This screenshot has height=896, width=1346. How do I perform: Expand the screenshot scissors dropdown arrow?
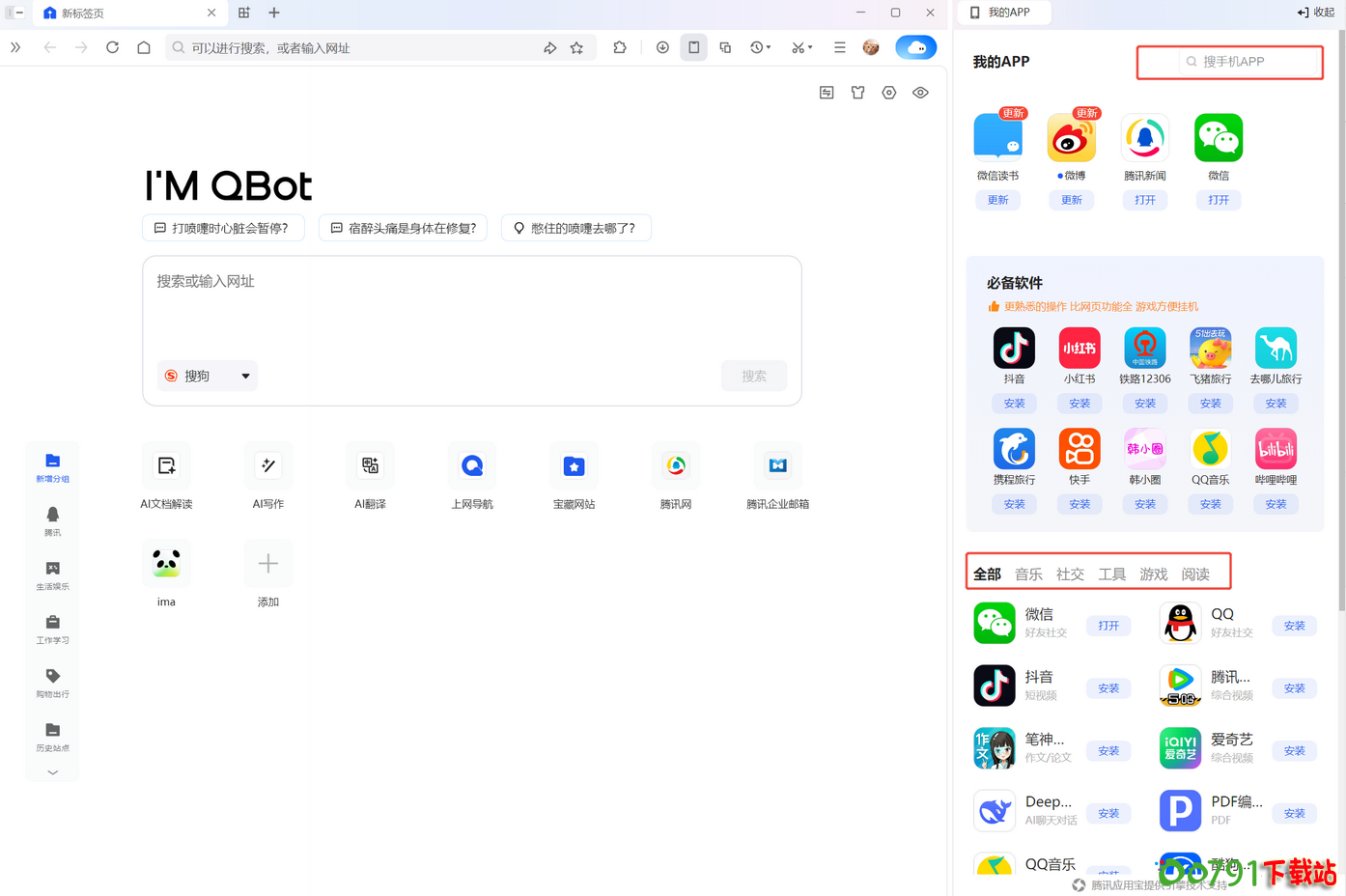(809, 46)
